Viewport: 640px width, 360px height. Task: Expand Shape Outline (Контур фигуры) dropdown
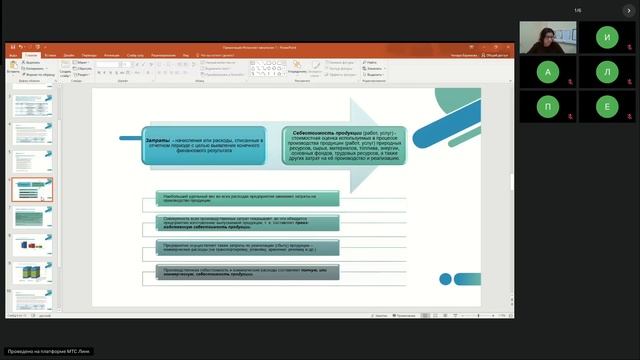[x=340, y=69]
